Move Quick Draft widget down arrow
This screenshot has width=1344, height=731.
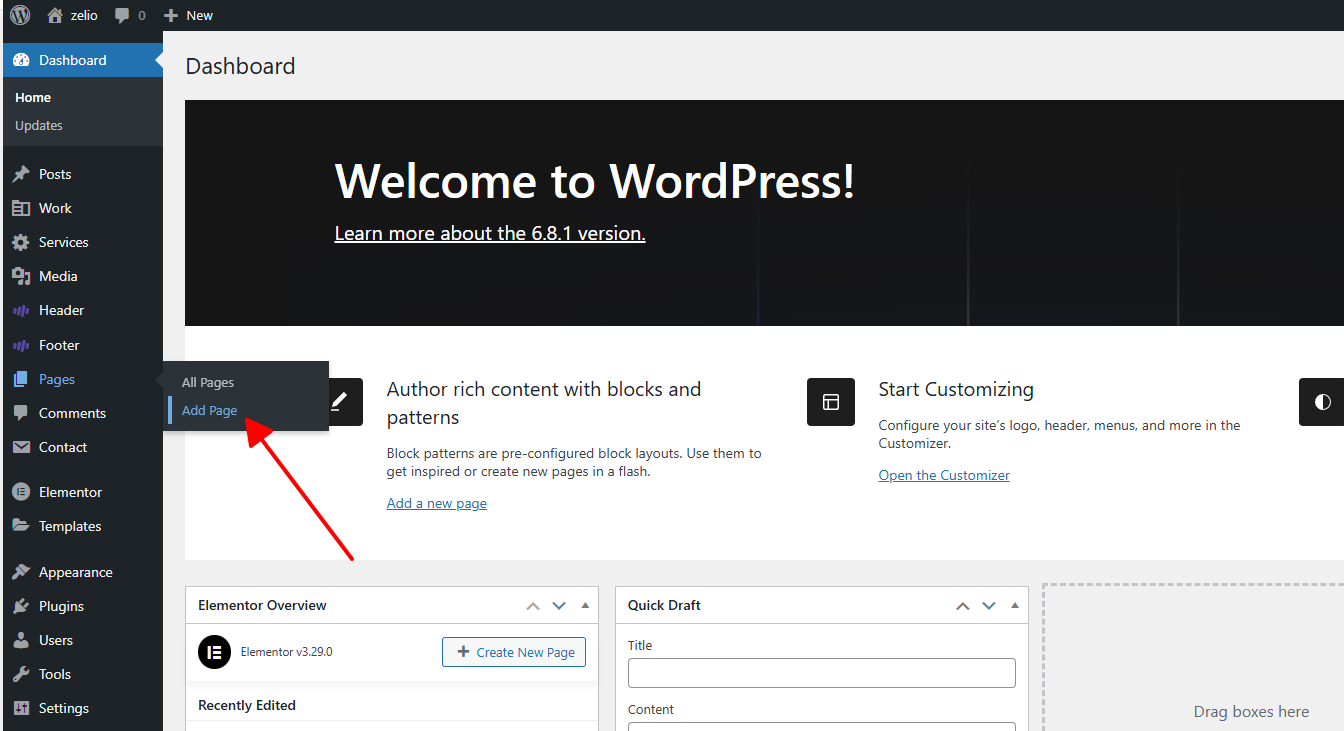989,606
